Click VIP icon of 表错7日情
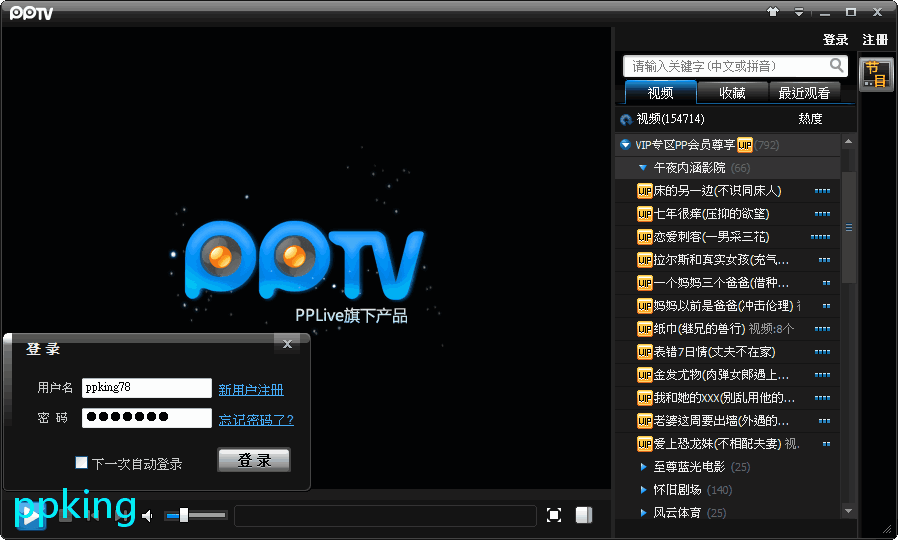Viewport: 900px width, 541px height. (x=645, y=352)
